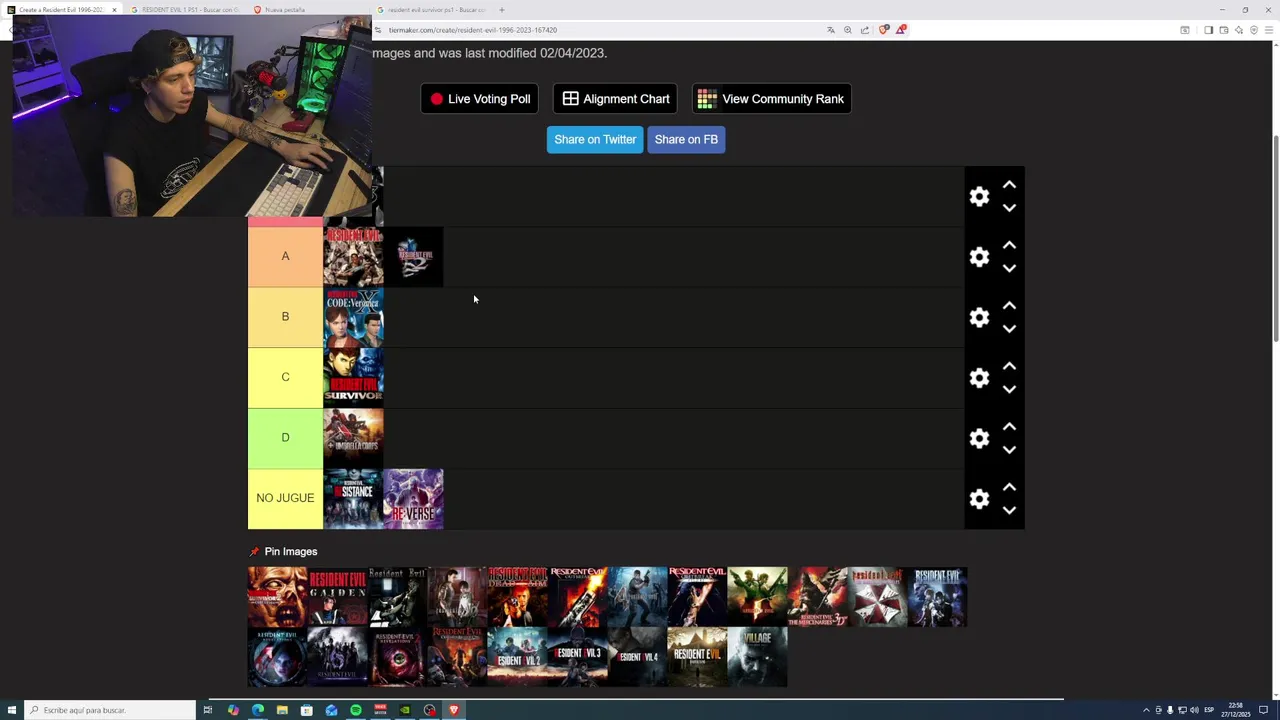1280x720 pixels.
Task: Click the zoom magnifier icon in address bar
Action: click(848, 30)
